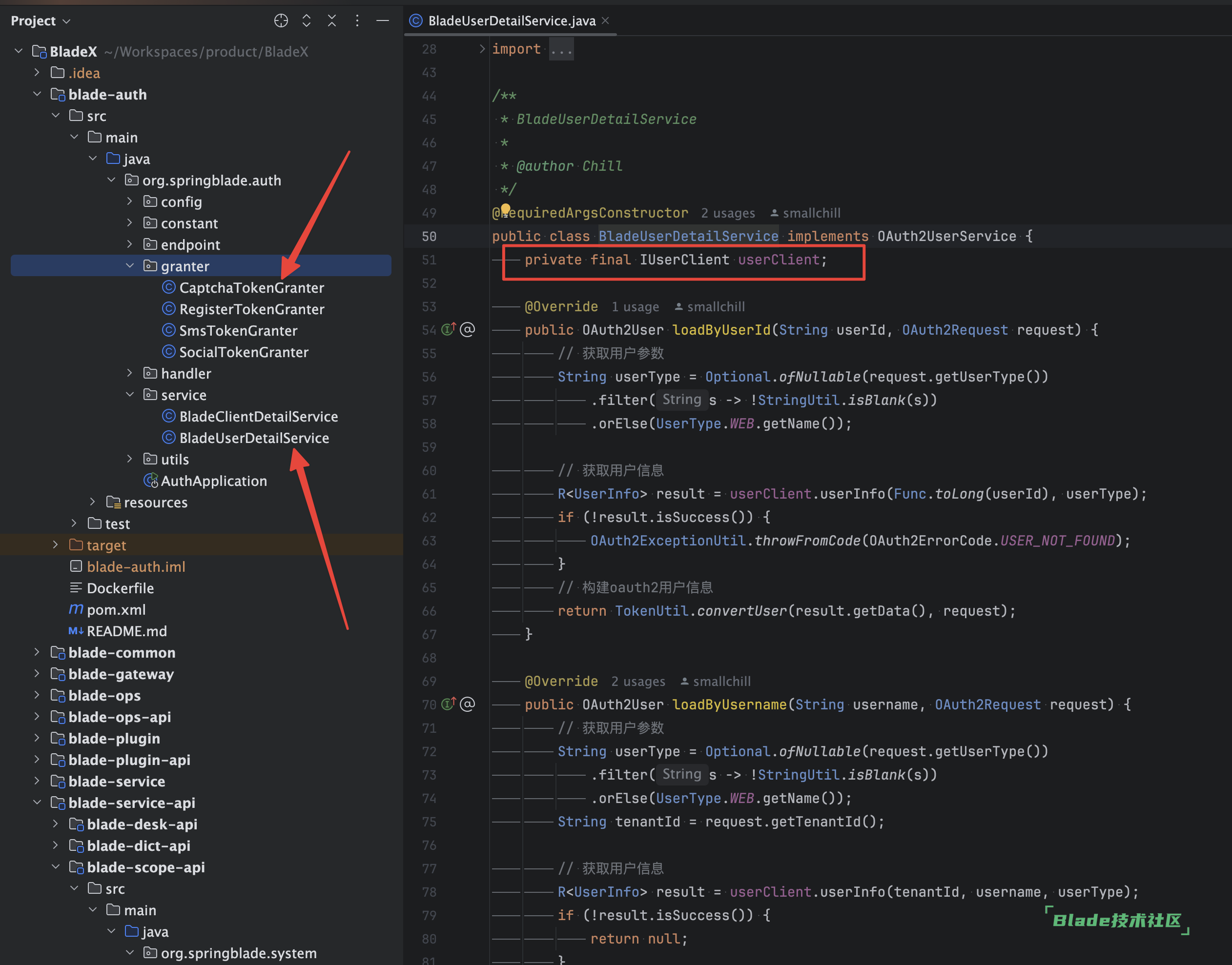Viewport: 1232px width, 965px height.
Task: Click the loadByUsername method name
Action: 729,704
